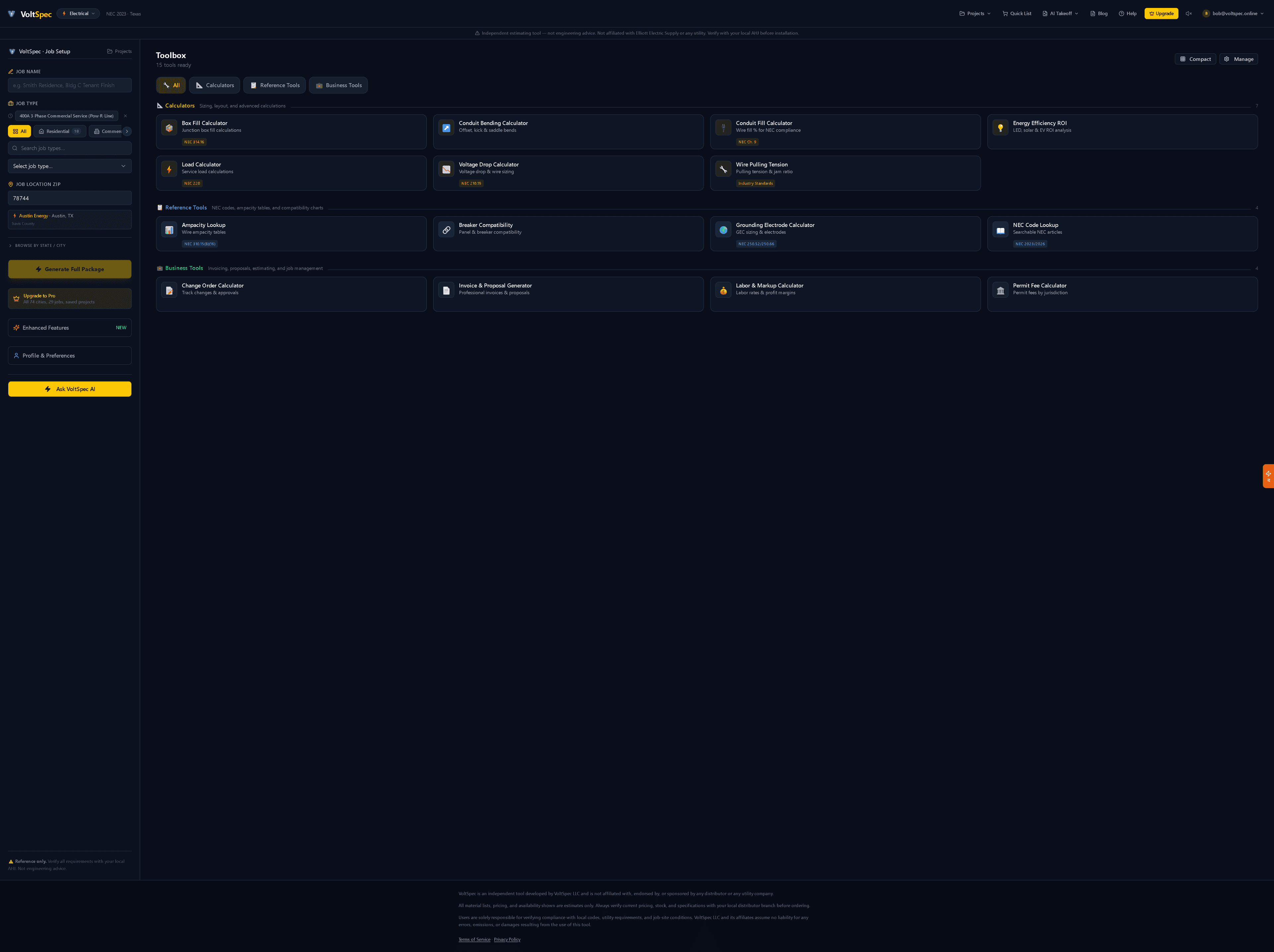Screen dimensions: 1274x952
Task: Switch to the All tools tab
Action: click(x=171, y=85)
